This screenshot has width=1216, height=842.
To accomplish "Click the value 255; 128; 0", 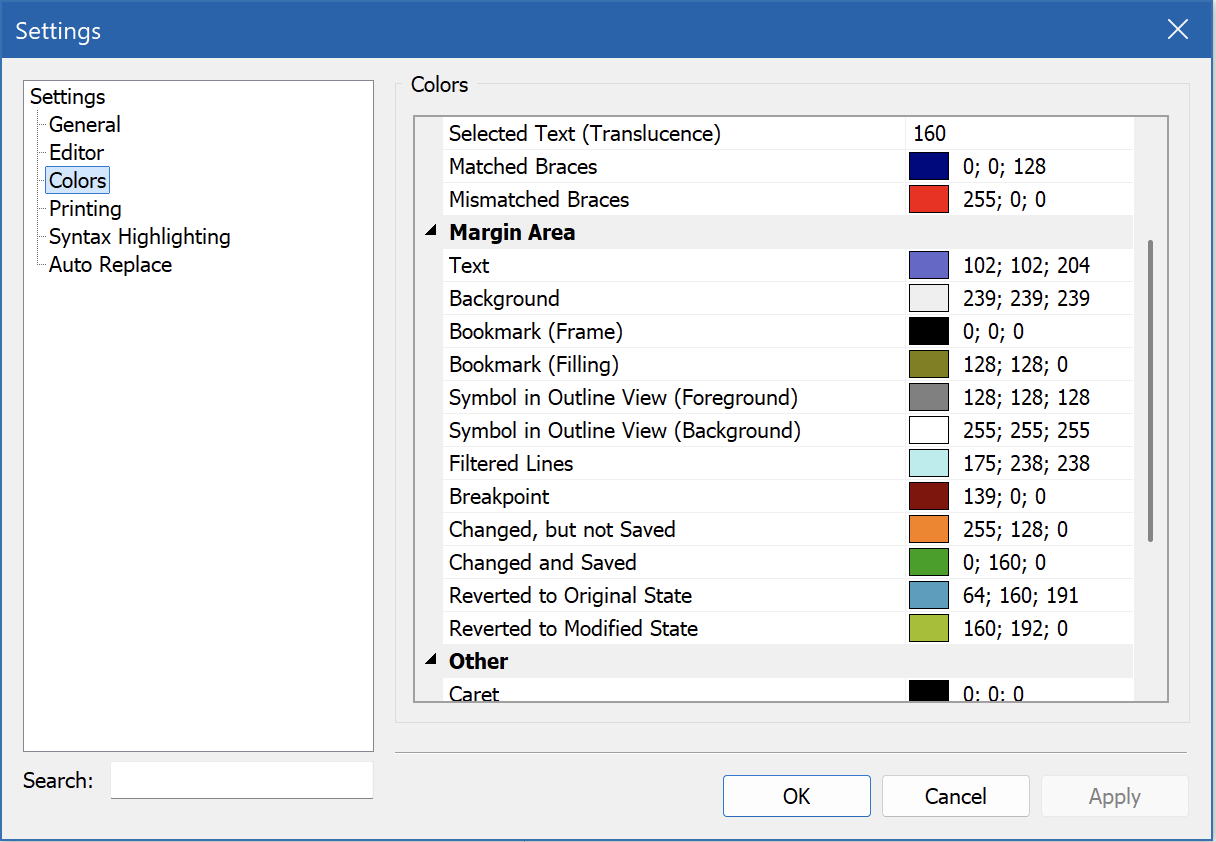I will (1015, 529).
